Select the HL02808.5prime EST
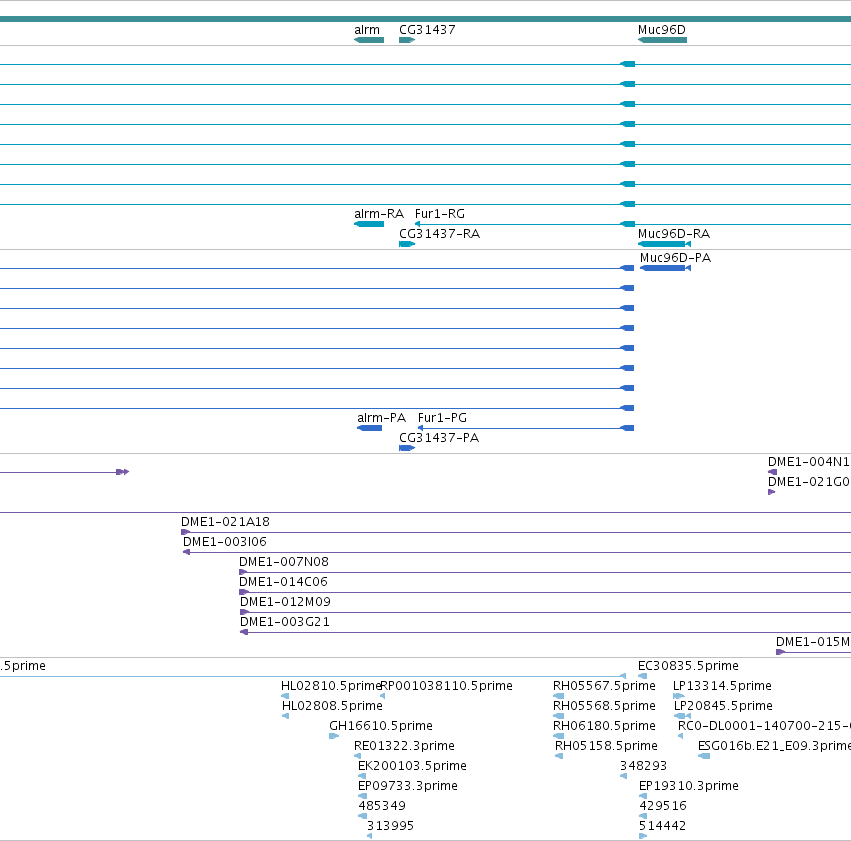 [285, 716]
